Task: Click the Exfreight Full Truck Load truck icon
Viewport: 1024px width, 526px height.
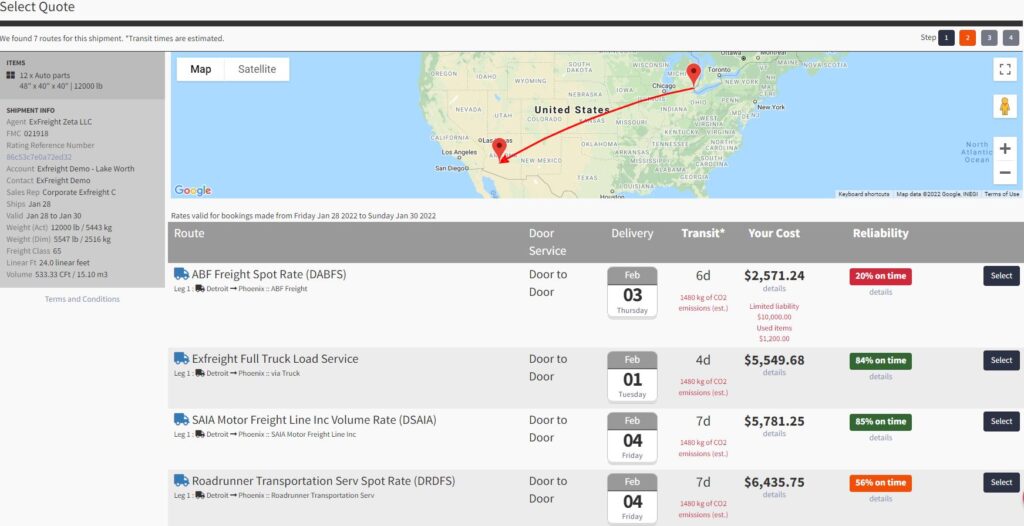Action: point(181,358)
